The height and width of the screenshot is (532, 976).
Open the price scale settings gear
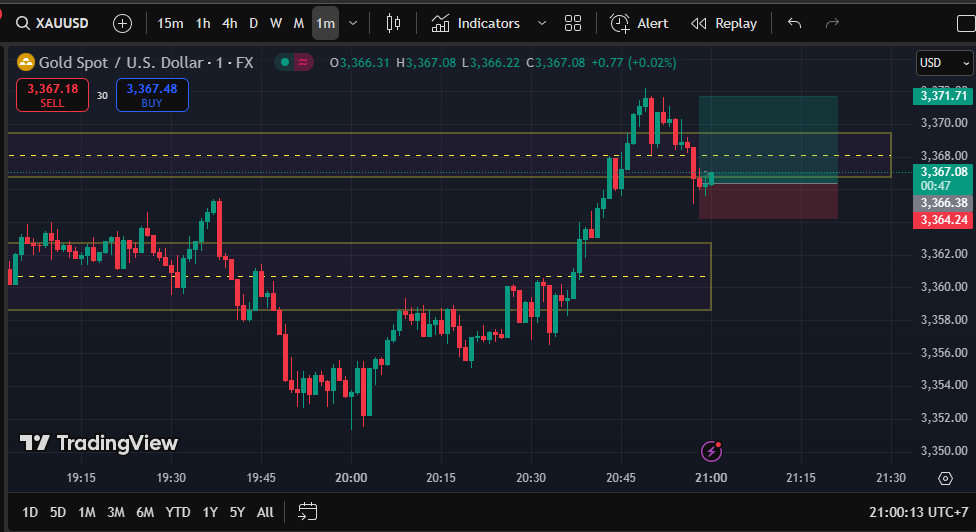[945, 478]
